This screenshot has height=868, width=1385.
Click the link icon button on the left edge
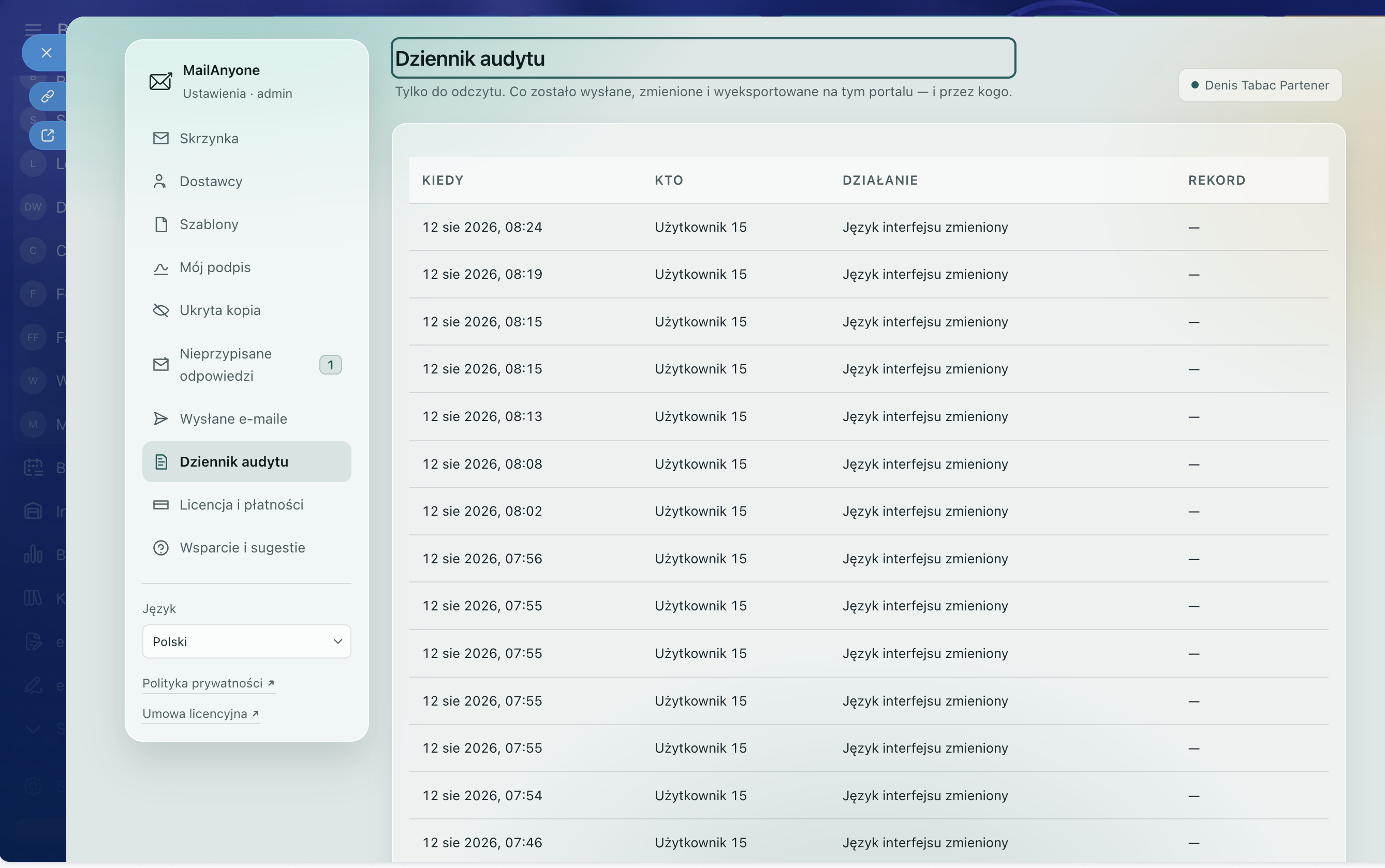(x=48, y=96)
